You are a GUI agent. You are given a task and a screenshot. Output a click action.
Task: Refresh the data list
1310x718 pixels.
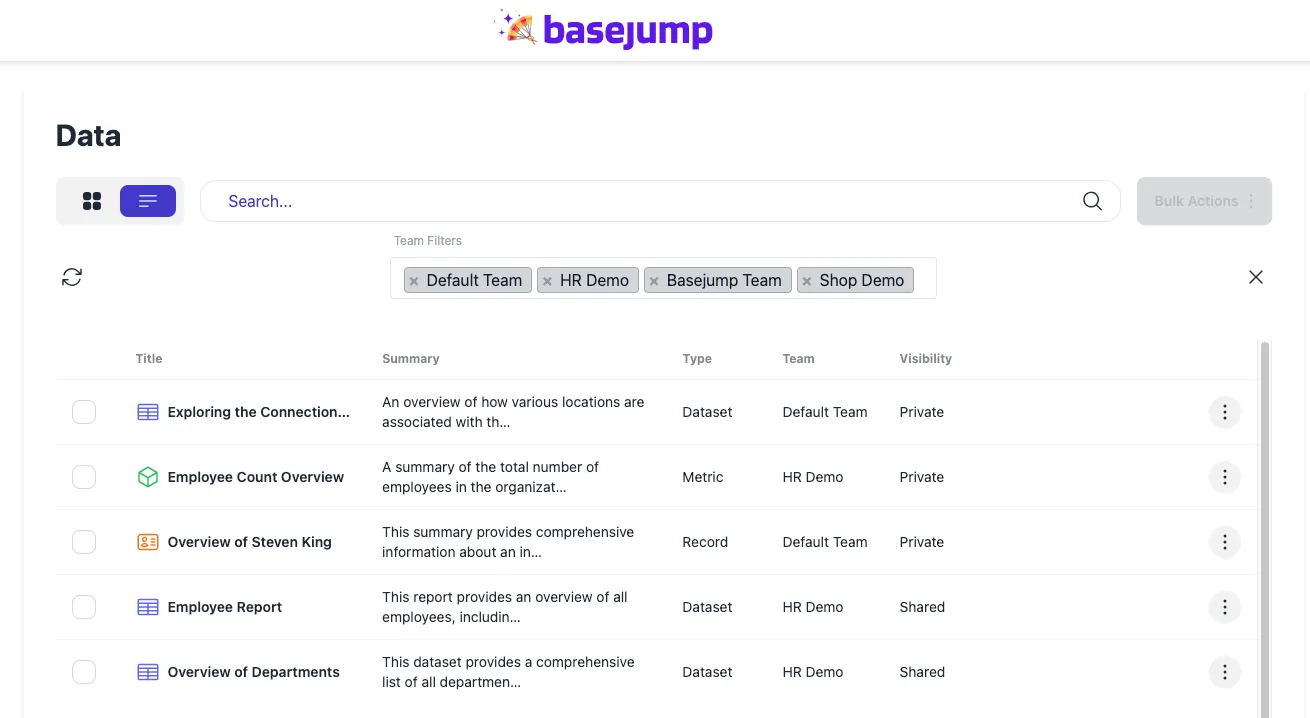[72, 277]
